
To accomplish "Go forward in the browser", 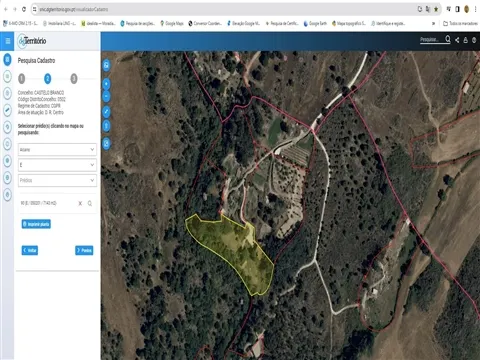I will [x=14, y=9].
